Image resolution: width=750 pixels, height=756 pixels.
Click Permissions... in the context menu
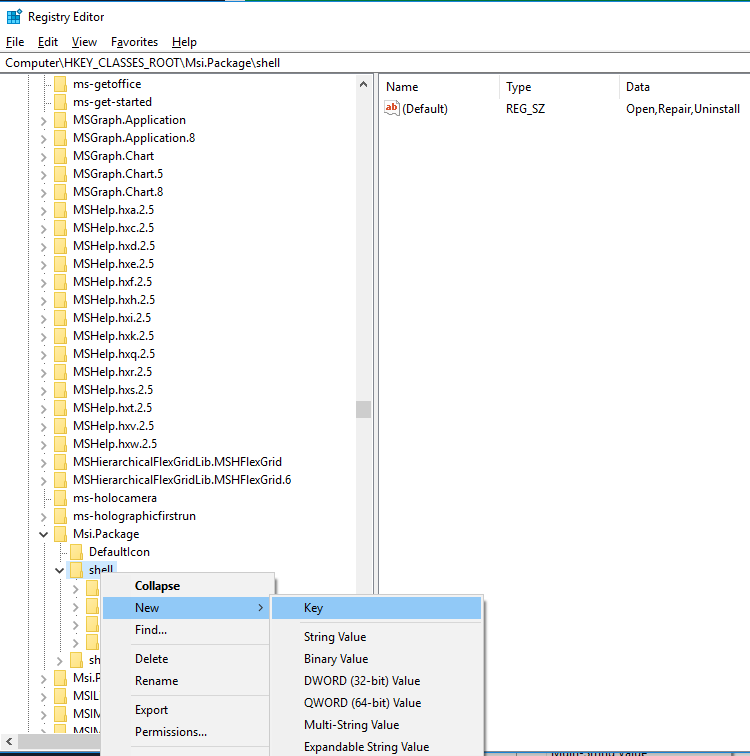(171, 732)
